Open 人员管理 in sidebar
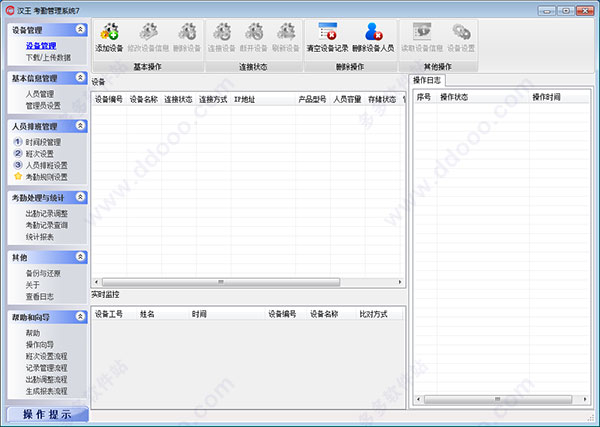Viewport: 600px width, 427px height. 40,94
